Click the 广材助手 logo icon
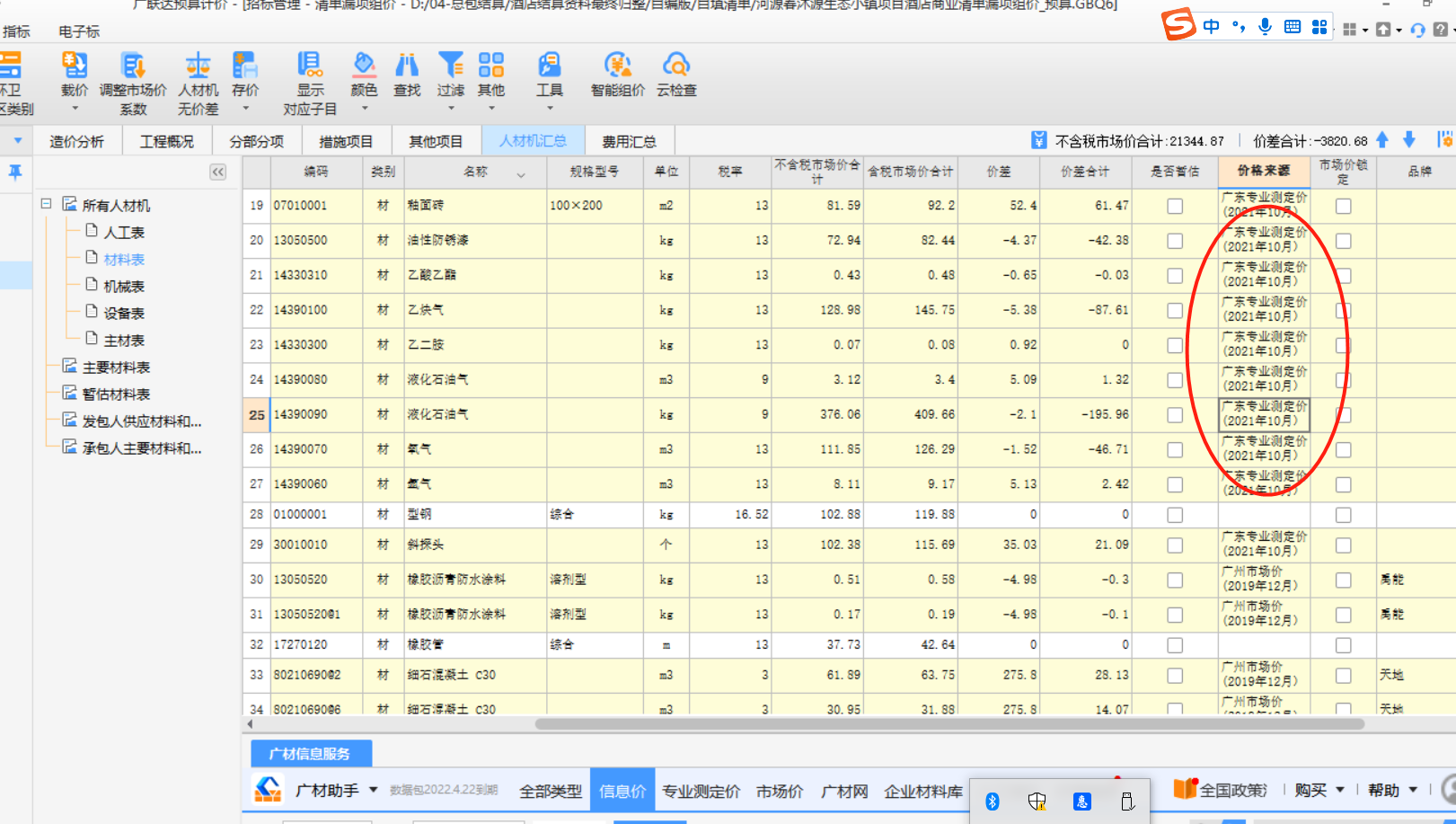 pyautogui.click(x=268, y=789)
